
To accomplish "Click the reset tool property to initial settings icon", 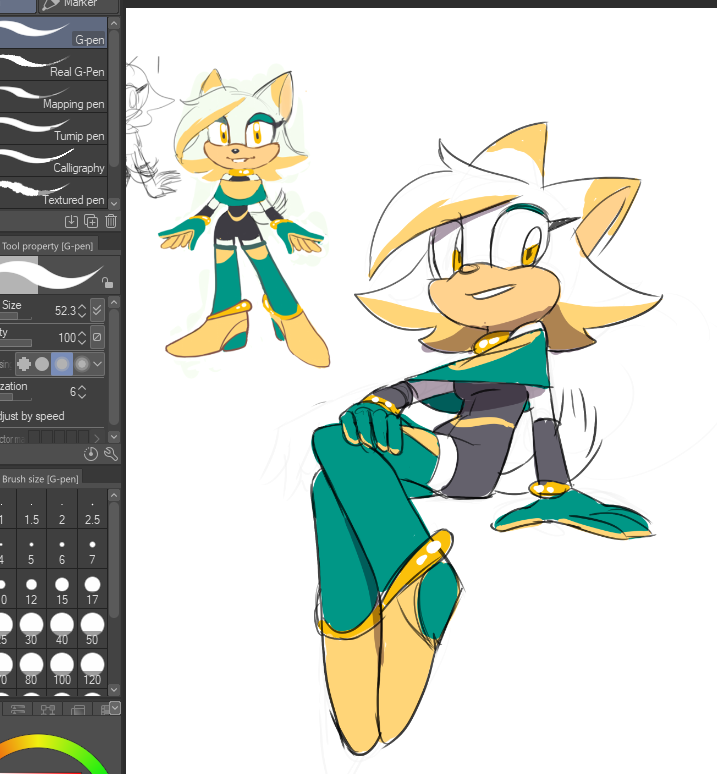I will pos(91,454).
